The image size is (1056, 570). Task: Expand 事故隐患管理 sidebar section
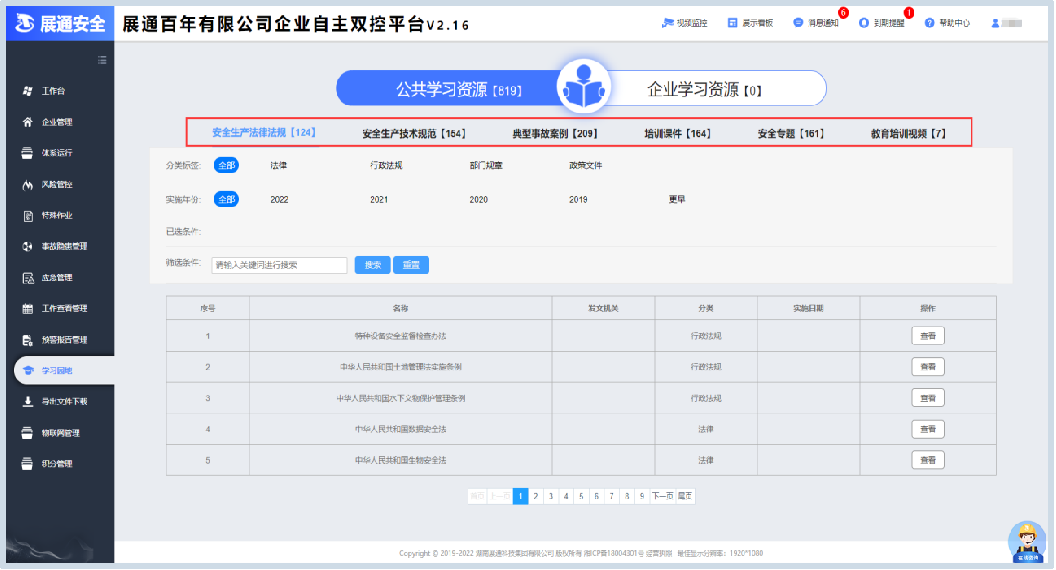63,247
